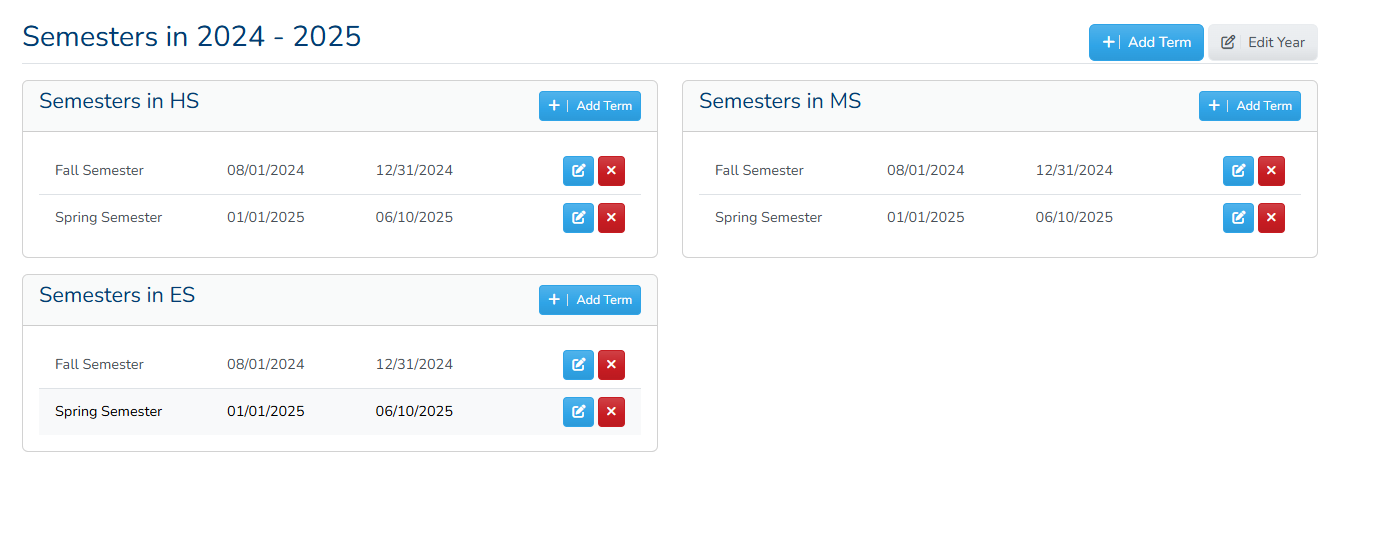1400x535 pixels.
Task: Delete the MS Fall Semester term
Action: (1271, 171)
